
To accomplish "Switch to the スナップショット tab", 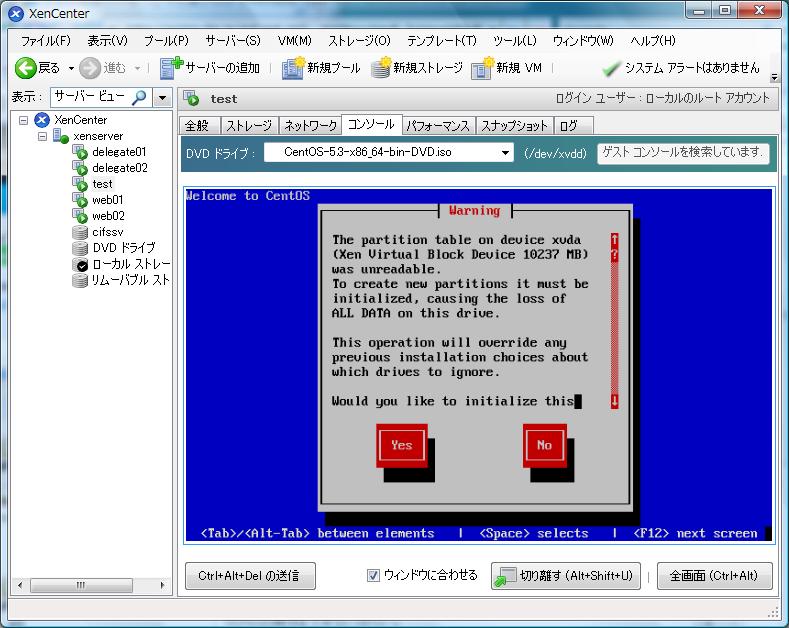I will (x=514, y=125).
